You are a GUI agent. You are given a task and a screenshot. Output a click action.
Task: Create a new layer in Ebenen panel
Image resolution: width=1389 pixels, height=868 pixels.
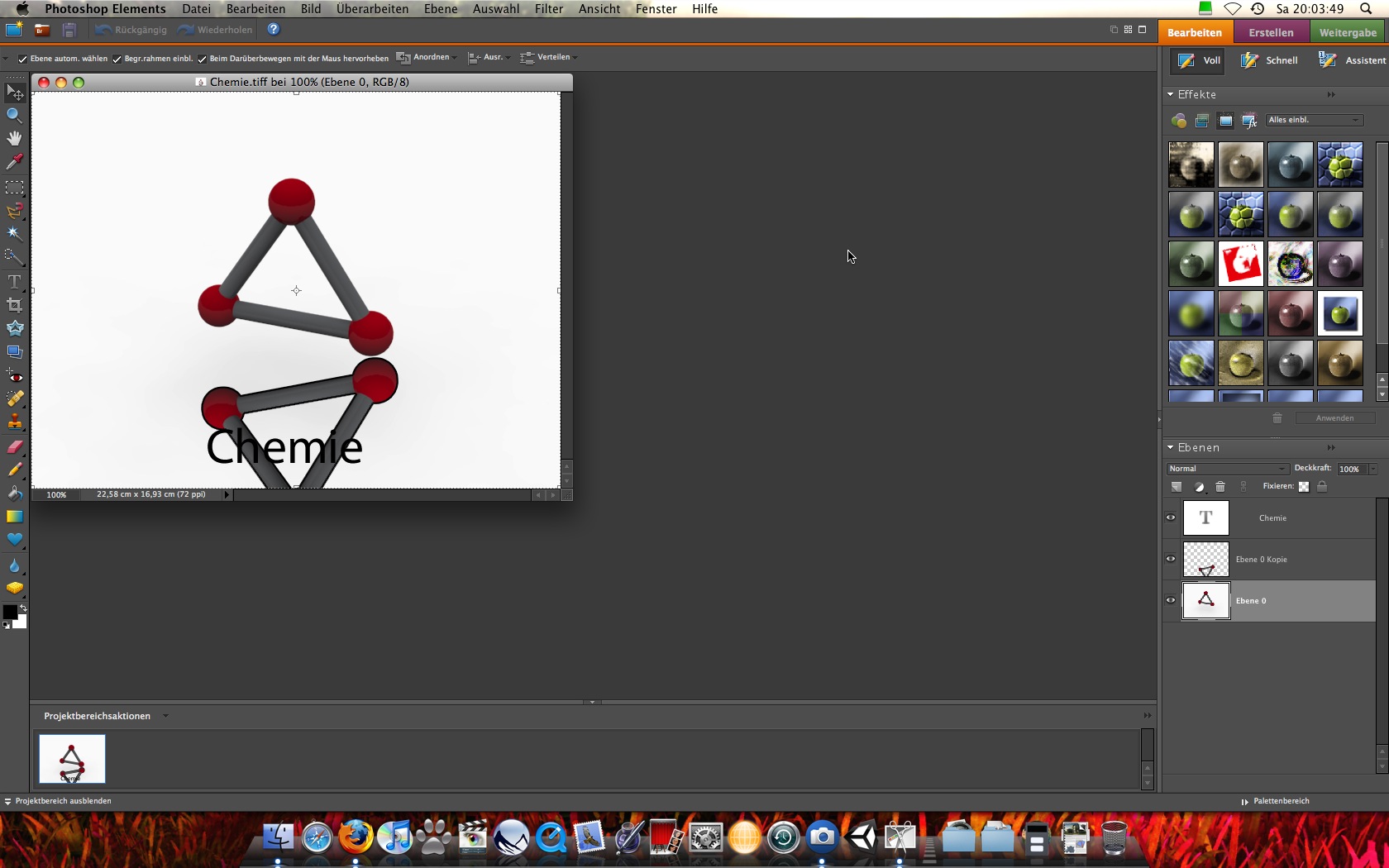click(x=1177, y=487)
